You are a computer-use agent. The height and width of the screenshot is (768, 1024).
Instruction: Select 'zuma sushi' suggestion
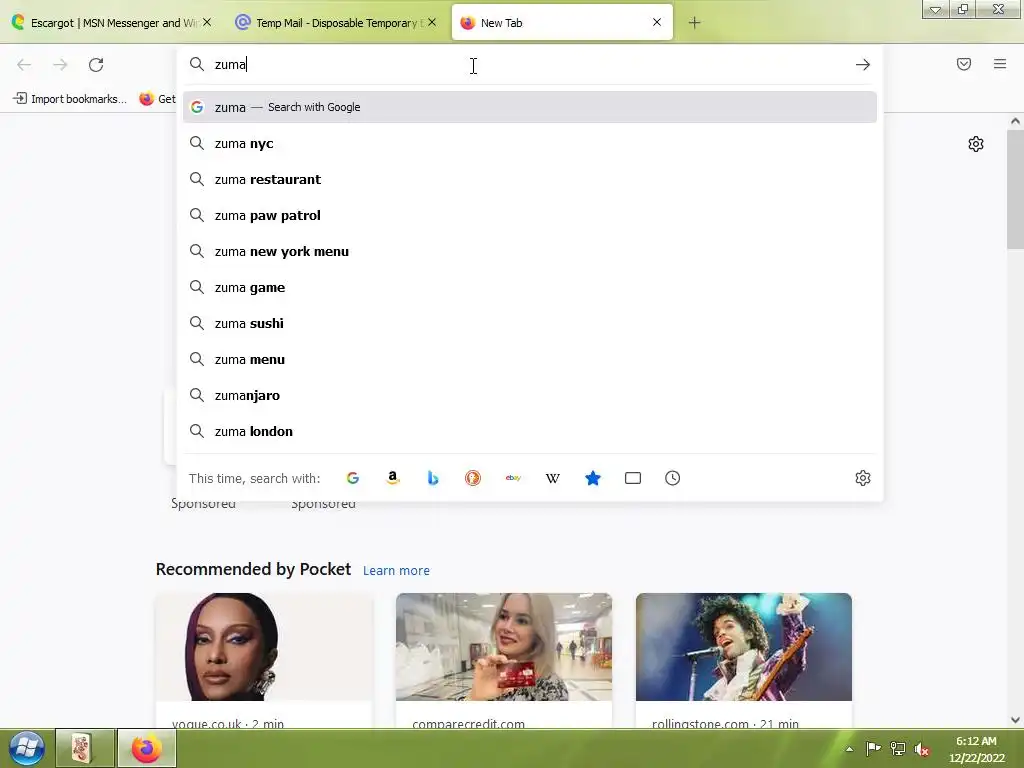tap(530, 323)
